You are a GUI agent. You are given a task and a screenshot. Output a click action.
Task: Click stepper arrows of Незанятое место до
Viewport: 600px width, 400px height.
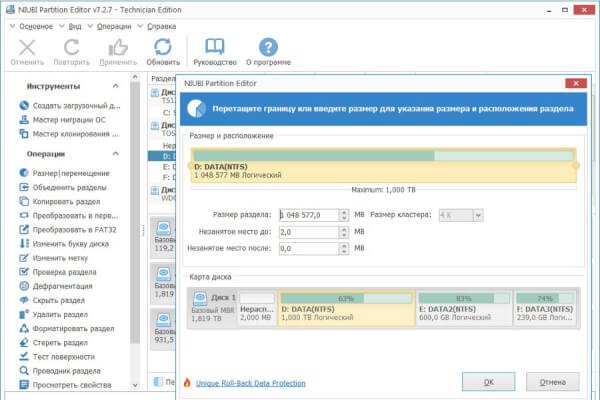[x=344, y=232]
